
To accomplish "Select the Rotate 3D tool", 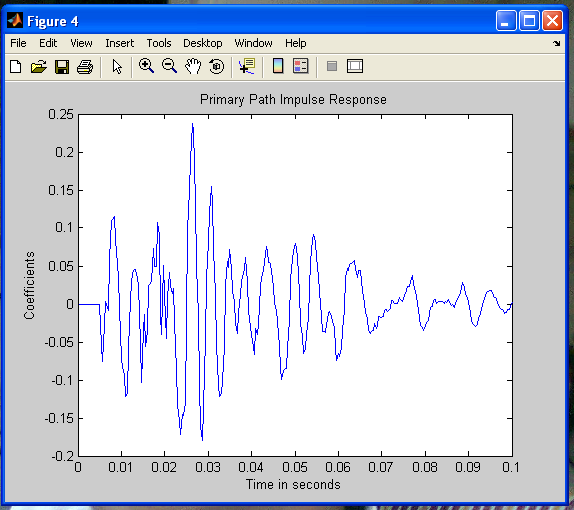I will pyautogui.click(x=216, y=66).
